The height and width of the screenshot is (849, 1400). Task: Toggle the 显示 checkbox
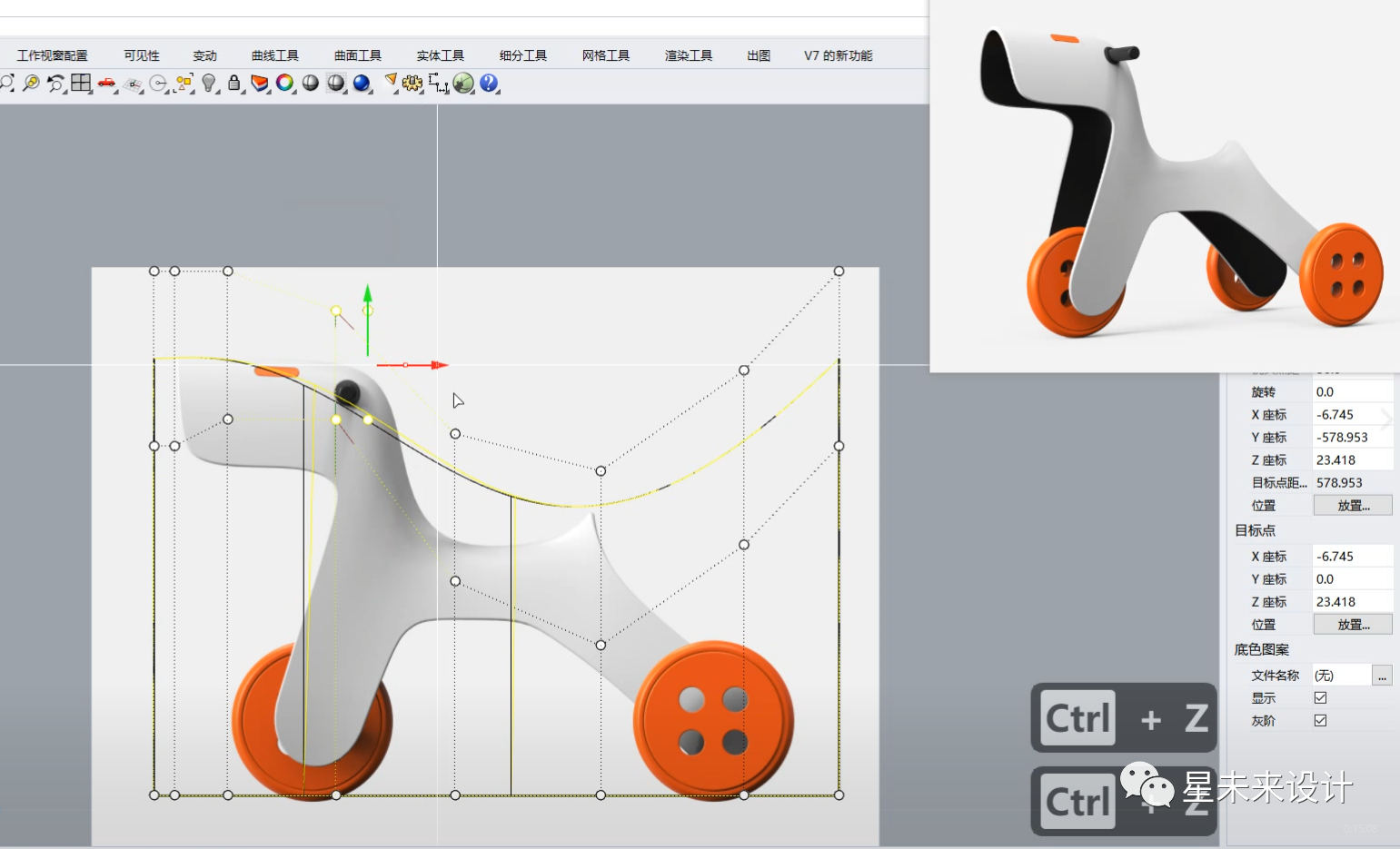click(x=1320, y=697)
